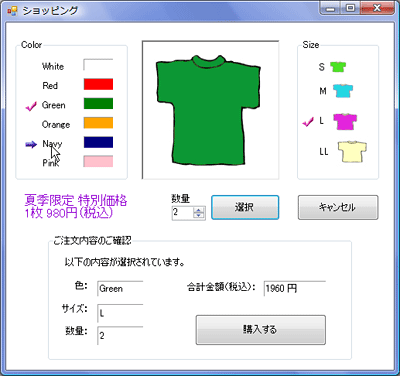Increase quantity with the spinner up arrow

(x=199, y=210)
